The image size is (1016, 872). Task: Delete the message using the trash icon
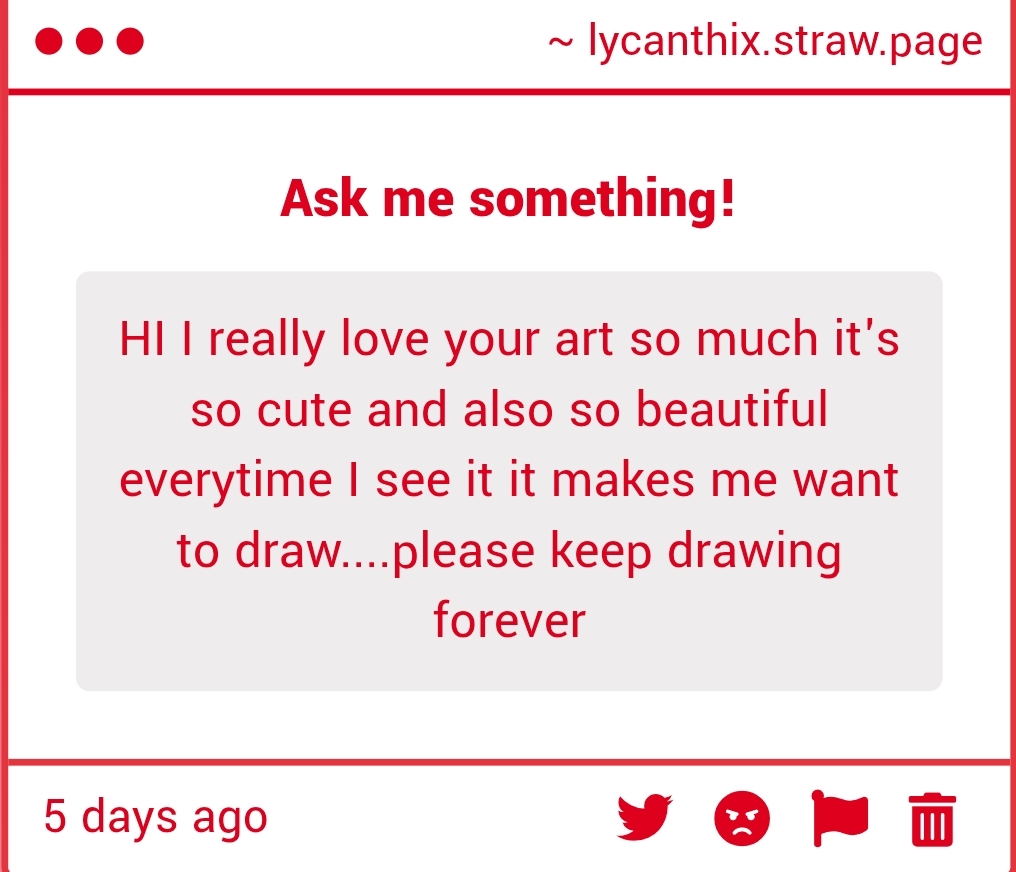pyautogui.click(x=932, y=820)
